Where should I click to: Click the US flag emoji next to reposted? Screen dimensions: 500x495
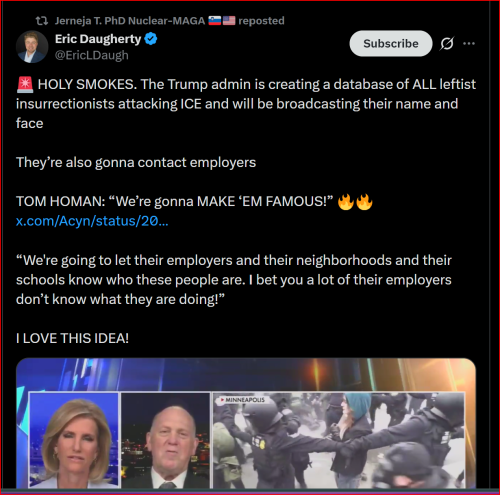(x=229, y=21)
